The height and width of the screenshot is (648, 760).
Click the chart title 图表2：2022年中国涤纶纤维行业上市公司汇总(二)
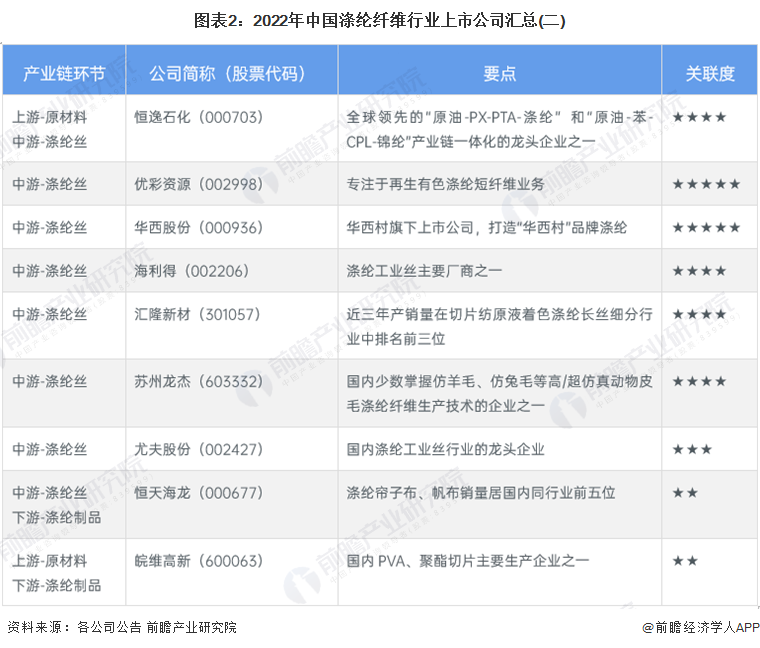(380, 21)
